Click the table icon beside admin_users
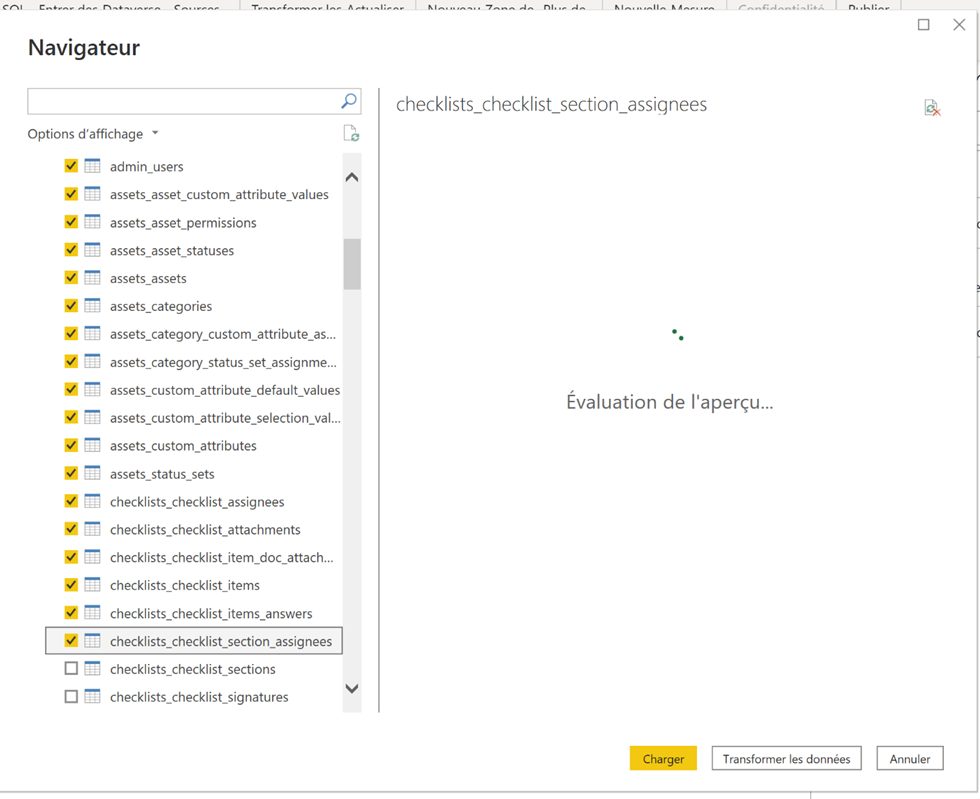 click(x=92, y=166)
